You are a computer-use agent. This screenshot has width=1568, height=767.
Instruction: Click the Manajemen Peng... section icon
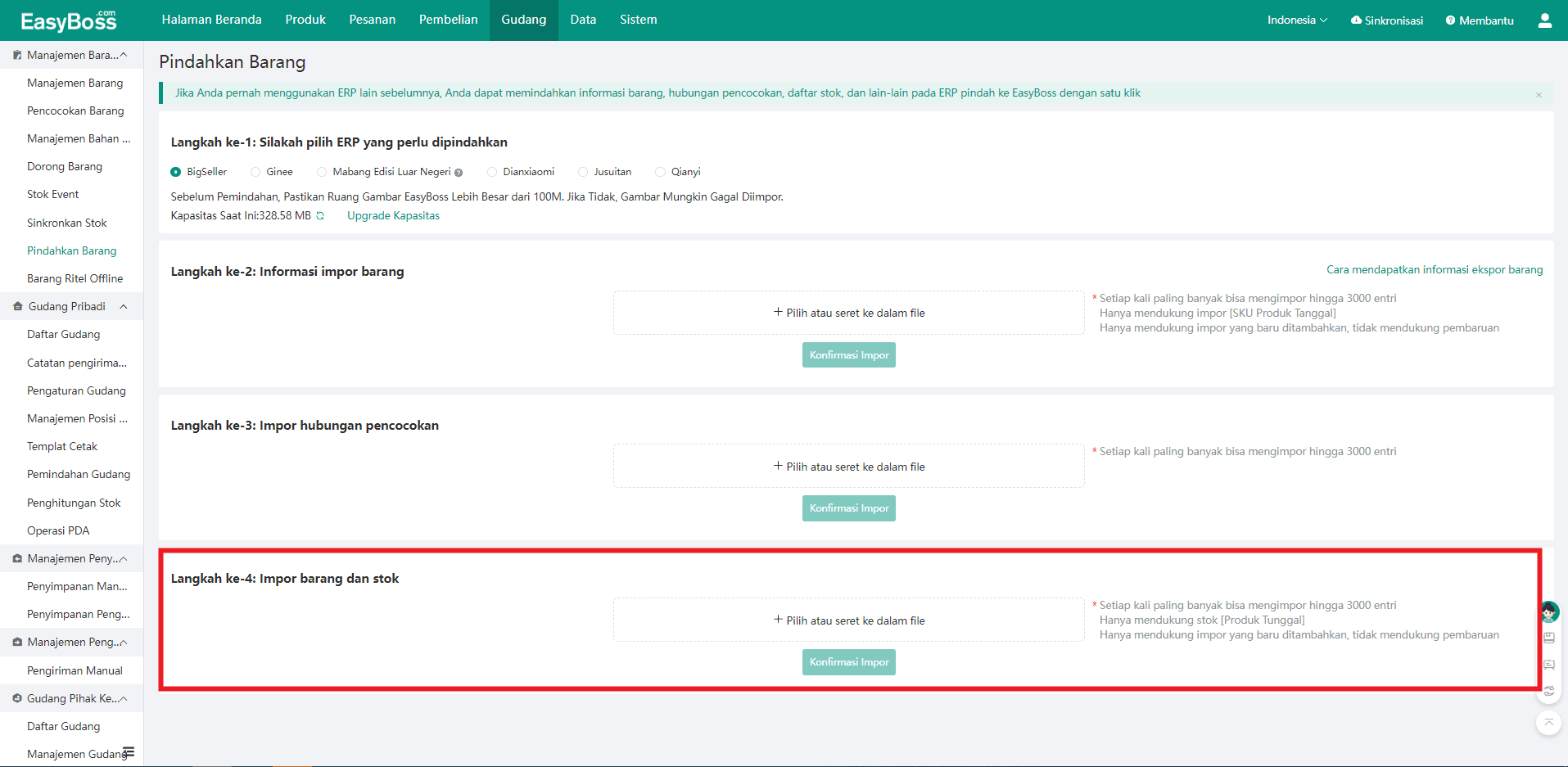coord(17,643)
